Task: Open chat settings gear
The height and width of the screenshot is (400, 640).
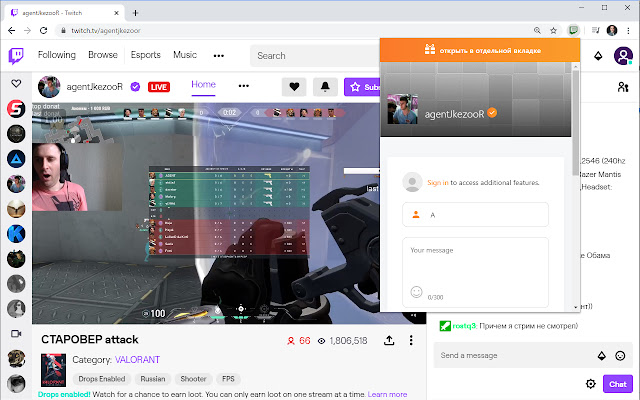Action: click(x=591, y=384)
